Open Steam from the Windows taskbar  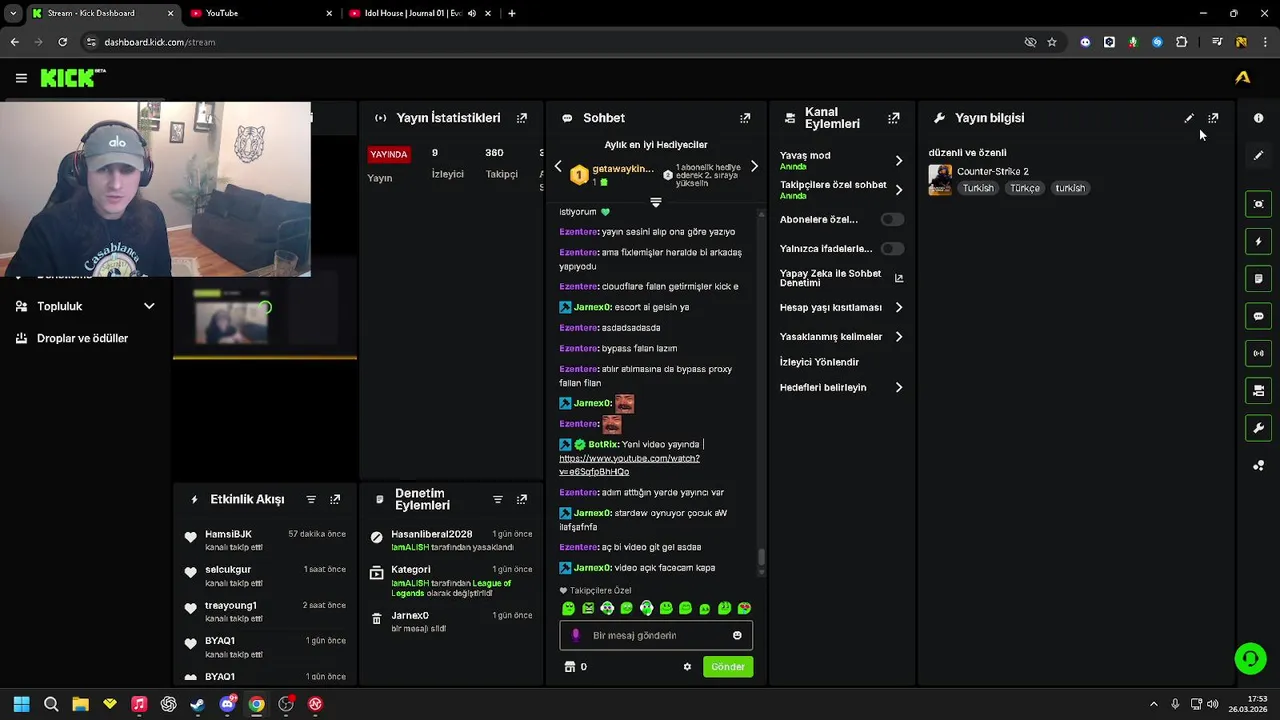pyautogui.click(x=198, y=704)
